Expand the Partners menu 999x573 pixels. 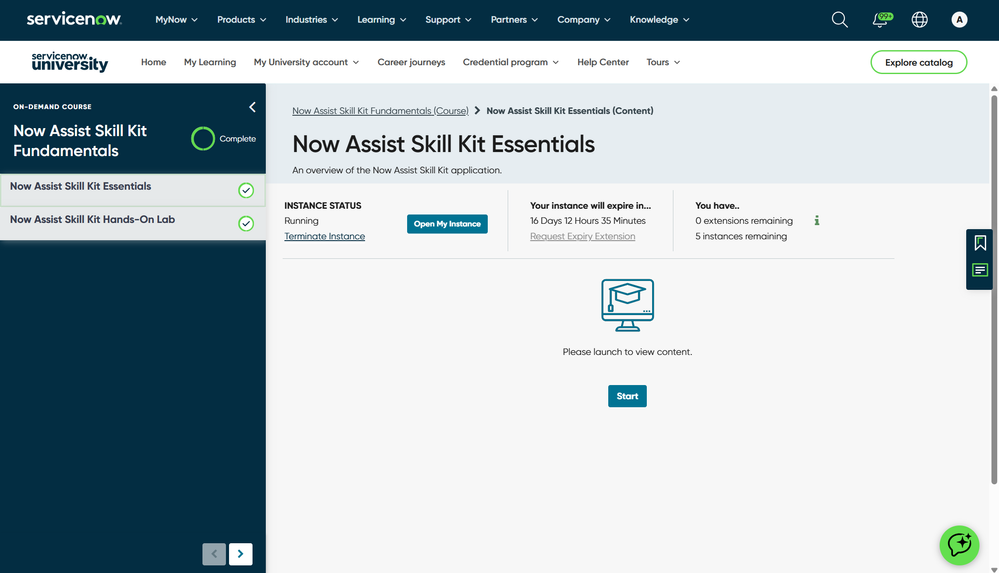tap(514, 20)
